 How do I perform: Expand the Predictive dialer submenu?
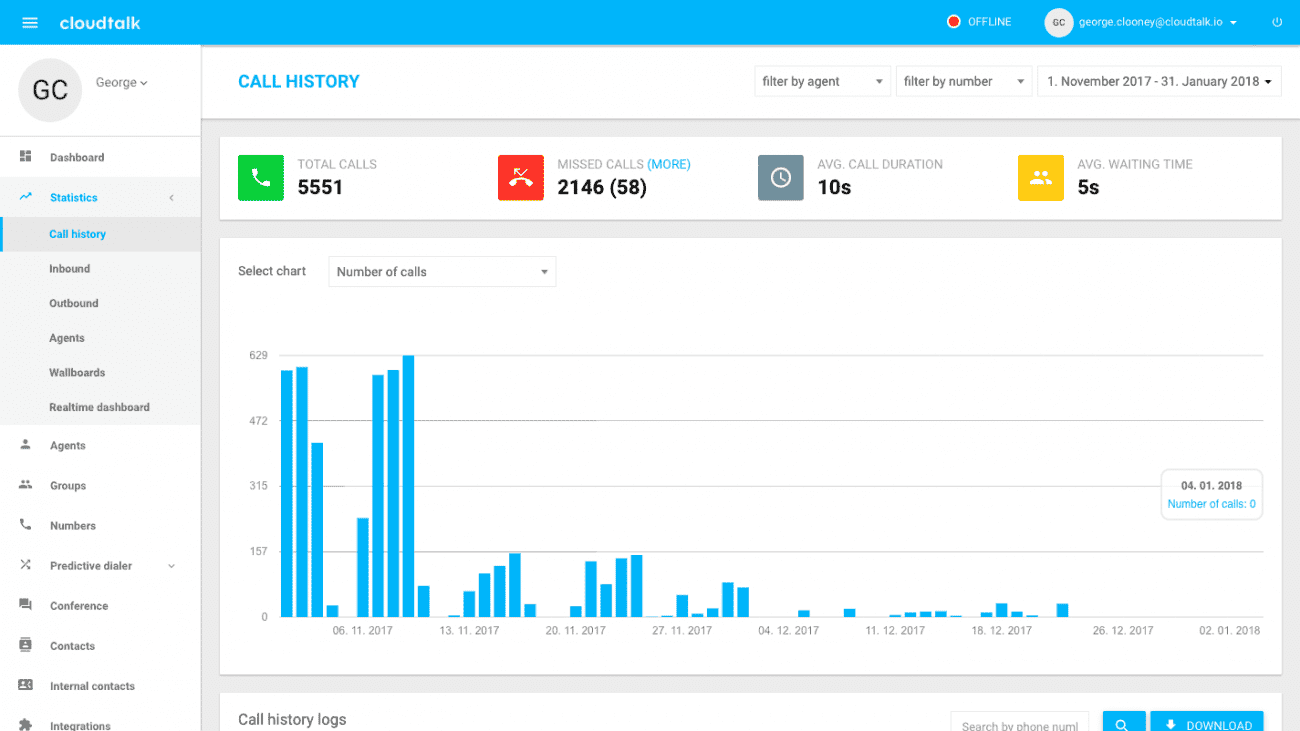point(171,566)
